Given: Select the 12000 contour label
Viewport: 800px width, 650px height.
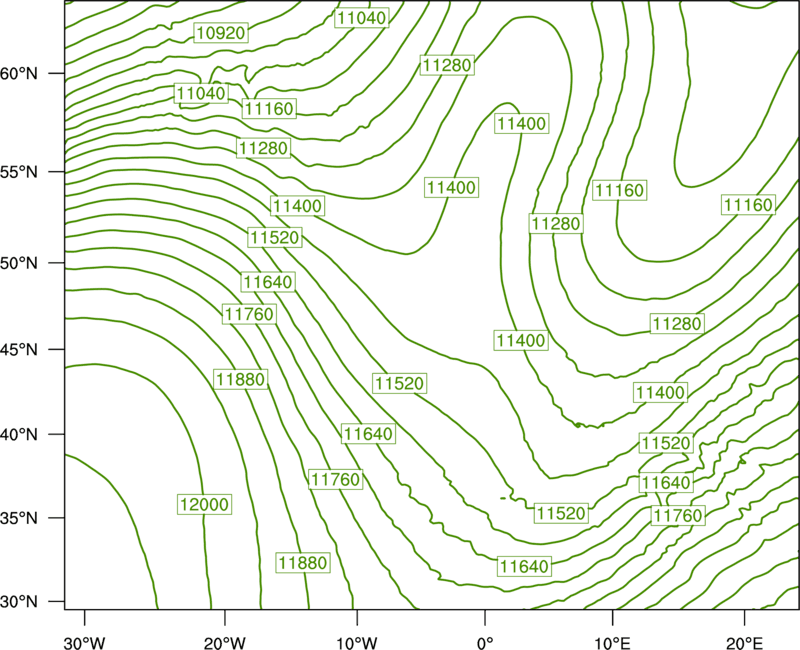Looking at the screenshot, I should point(205,504).
